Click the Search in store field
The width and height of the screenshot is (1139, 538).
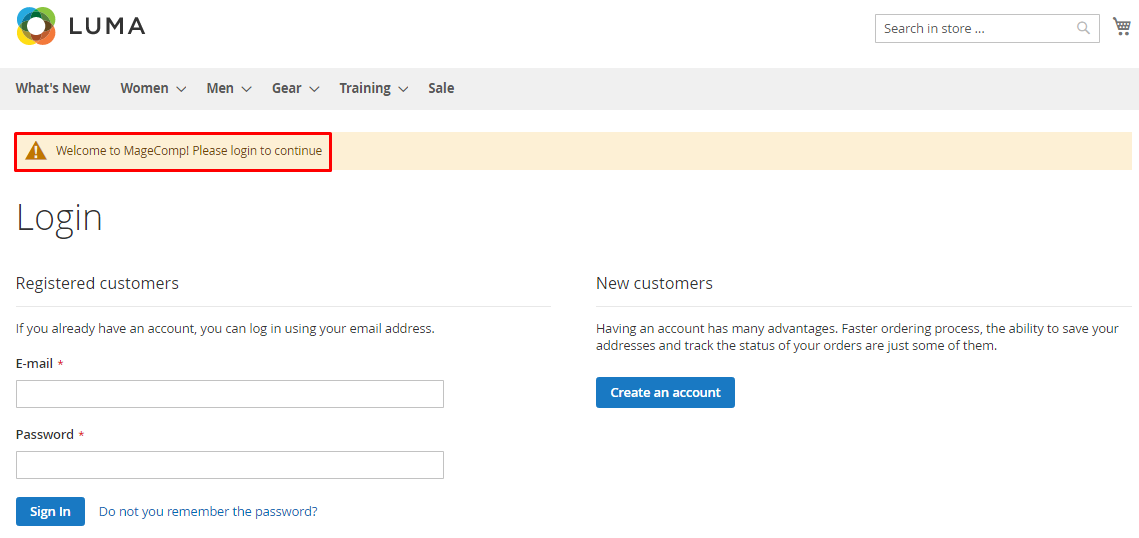[987, 28]
